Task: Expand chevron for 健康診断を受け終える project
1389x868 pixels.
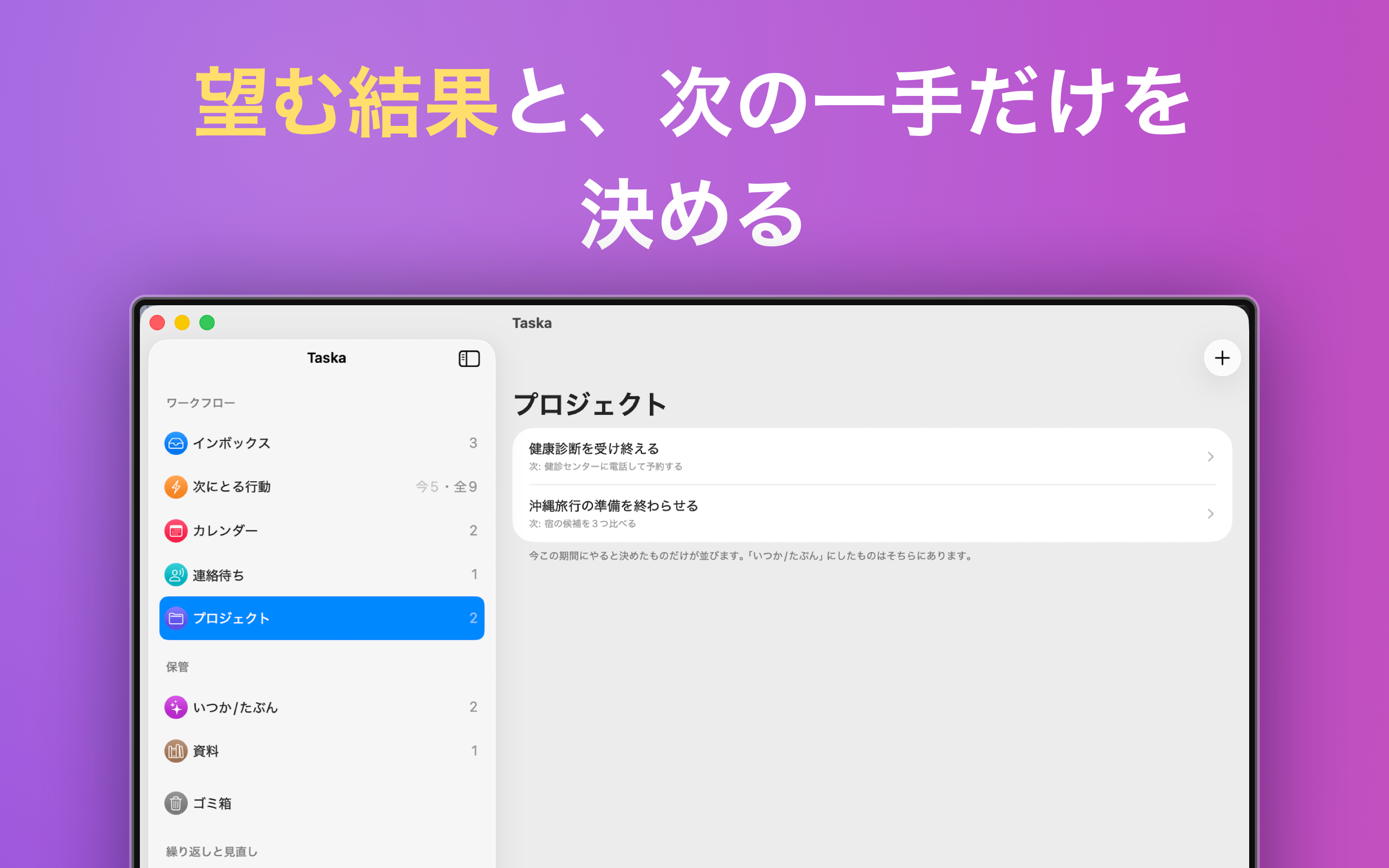Action: (x=1210, y=457)
